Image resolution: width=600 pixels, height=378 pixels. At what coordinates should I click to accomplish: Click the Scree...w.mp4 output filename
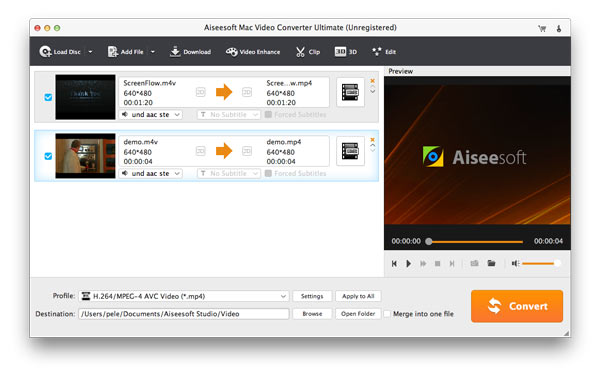pos(289,83)
